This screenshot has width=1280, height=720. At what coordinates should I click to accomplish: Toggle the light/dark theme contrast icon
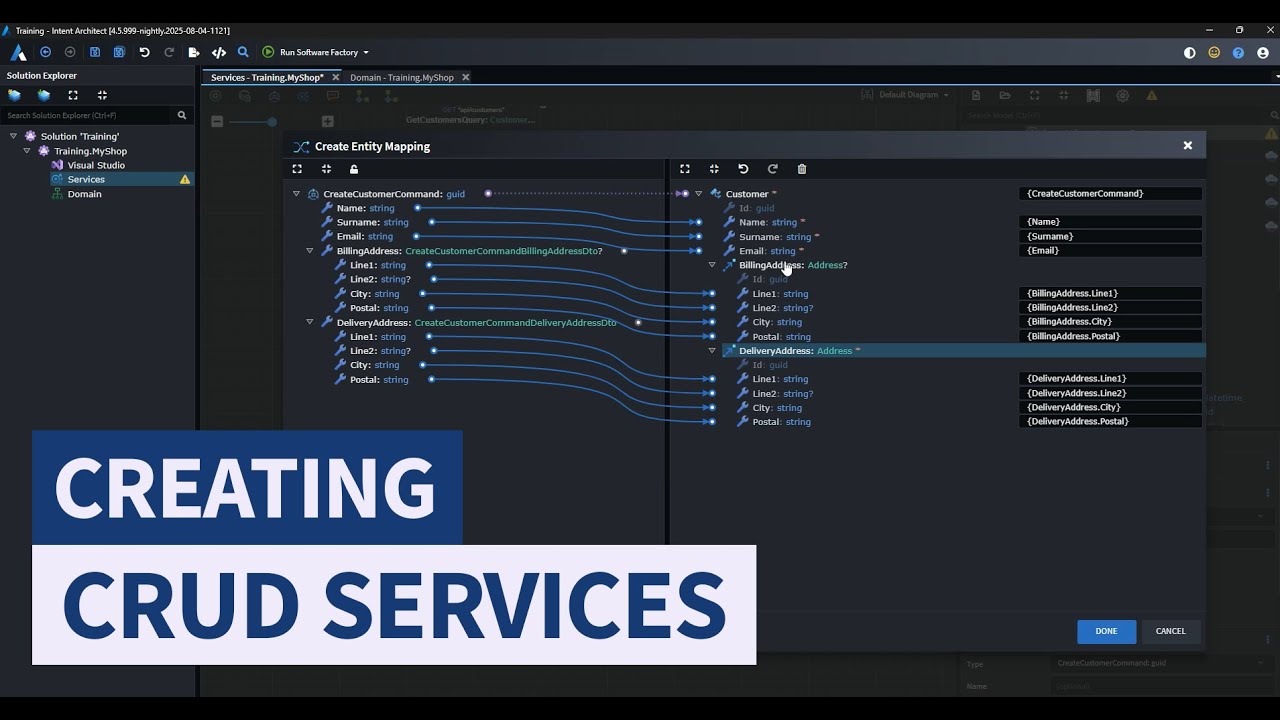click(x=1189, y=53)
